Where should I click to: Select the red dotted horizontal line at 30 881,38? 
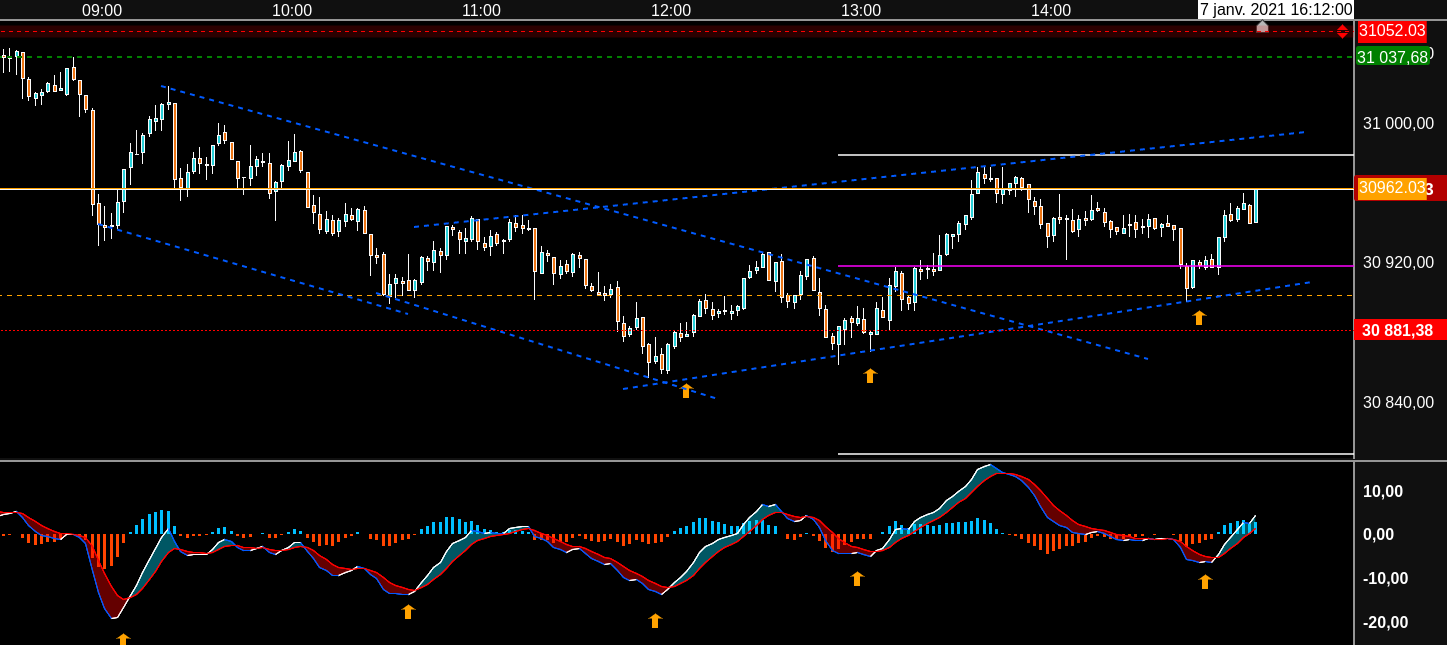pos(676,331)
